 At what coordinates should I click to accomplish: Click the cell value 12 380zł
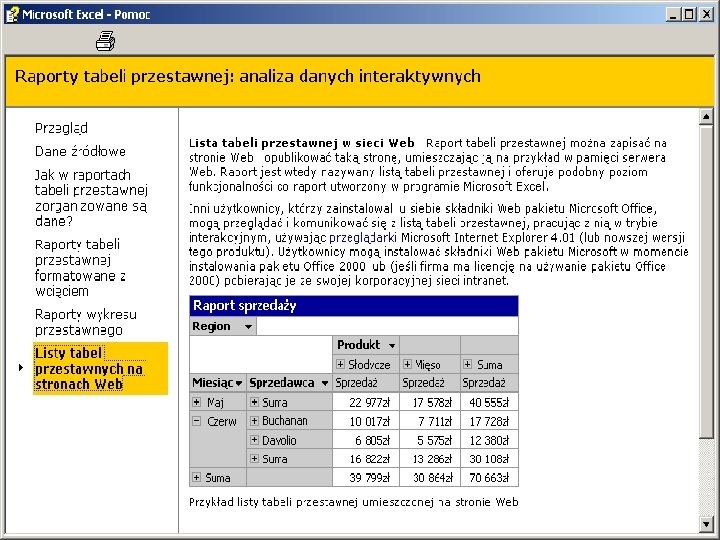489,441
